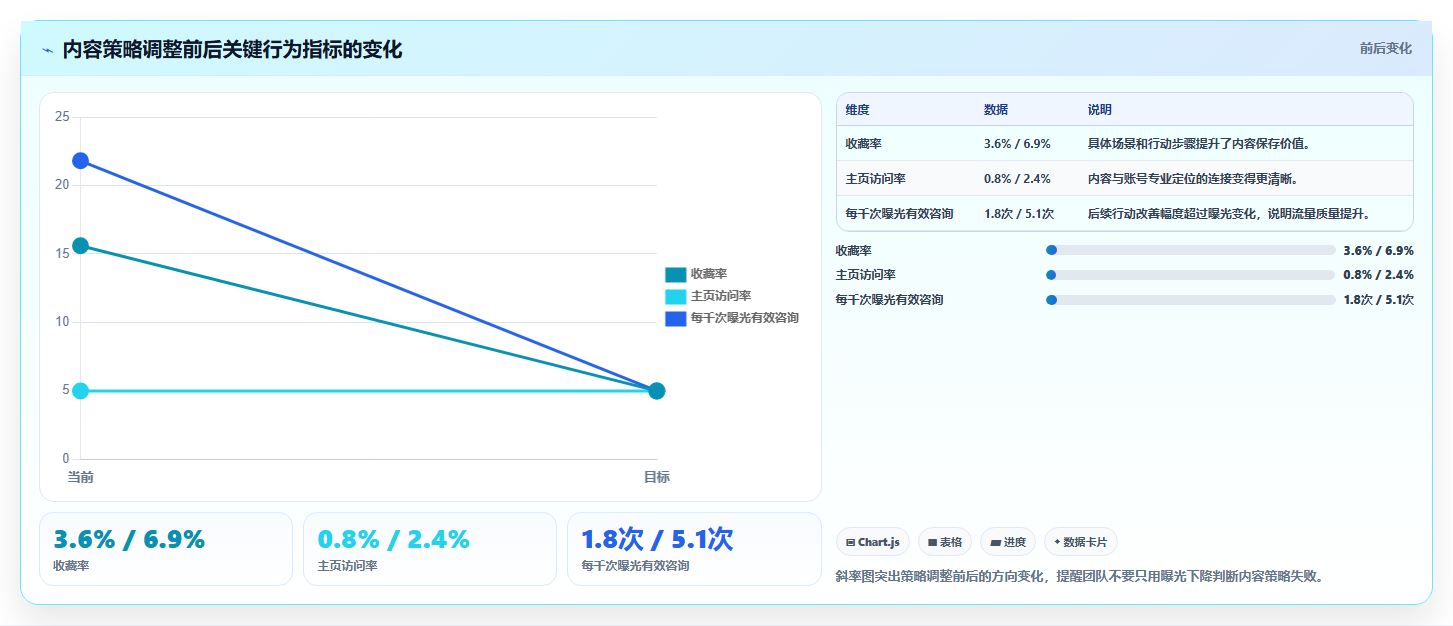This screenshot has height=626, width=1453.
Task: Click the teal data point near 15 at 当前
Action: click(81, 246)
